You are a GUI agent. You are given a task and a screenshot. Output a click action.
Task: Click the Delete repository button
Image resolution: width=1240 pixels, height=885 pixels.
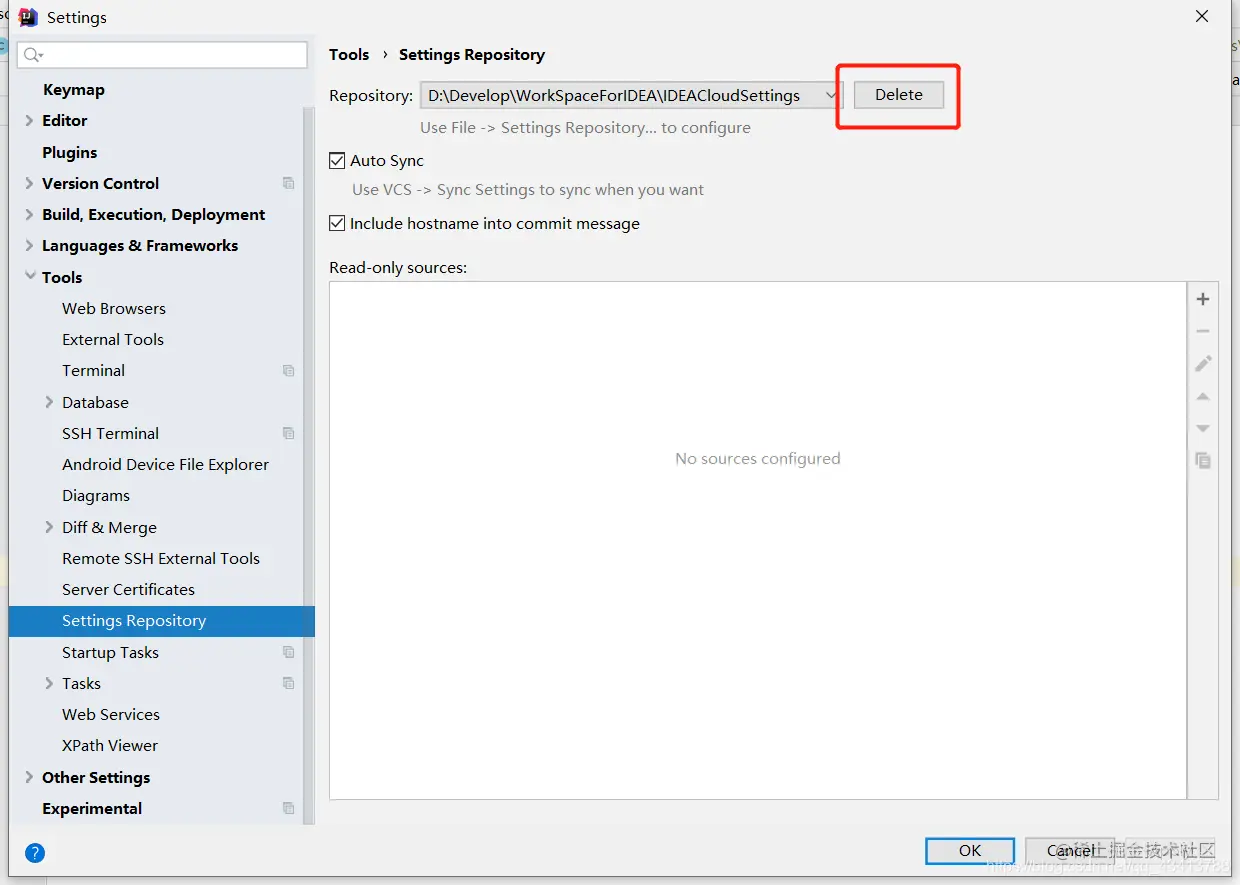click(x=899, y=95)
